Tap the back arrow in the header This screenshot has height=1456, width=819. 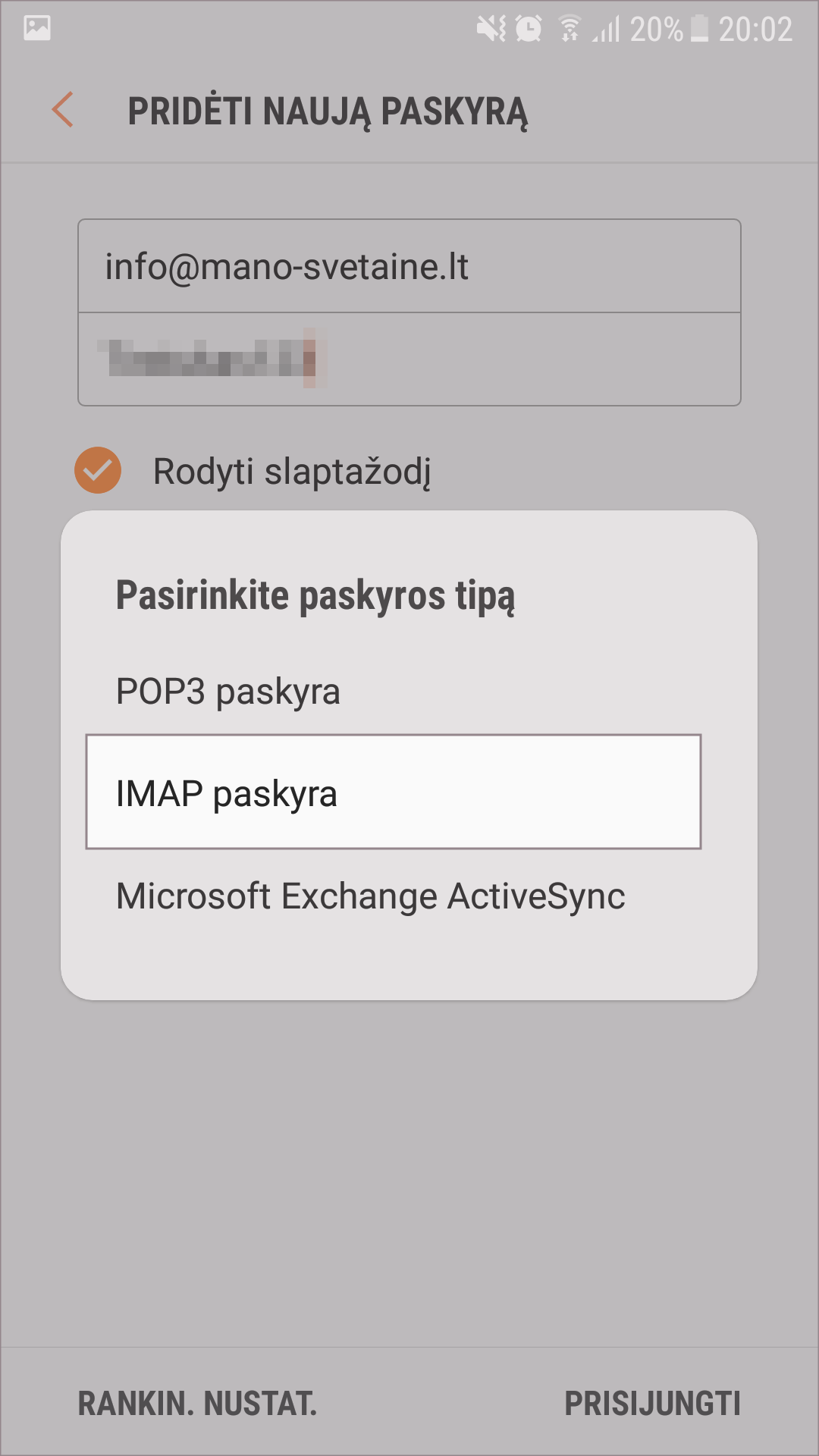click(63, 110)
